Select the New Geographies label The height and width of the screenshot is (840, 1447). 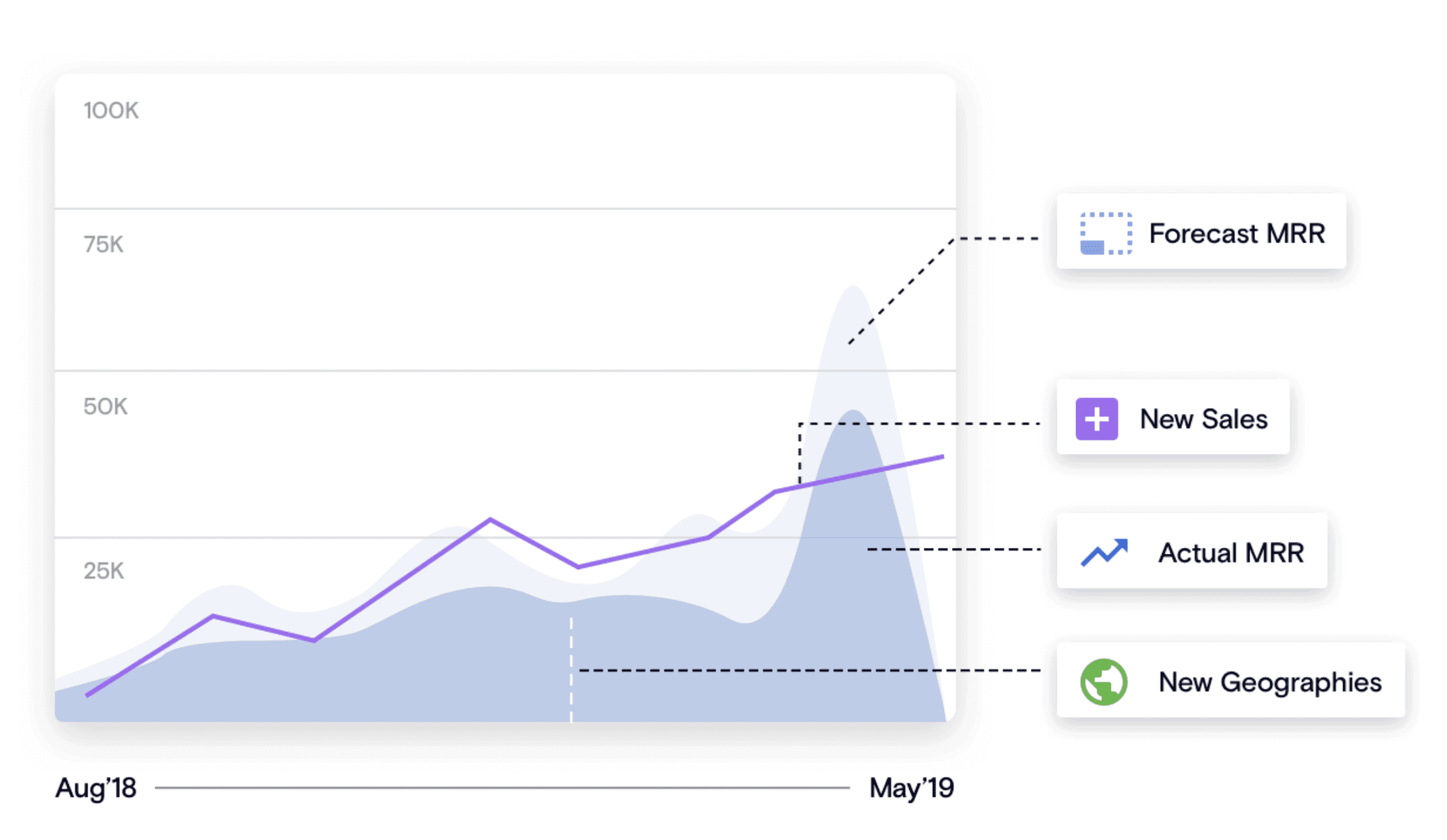1269,682
